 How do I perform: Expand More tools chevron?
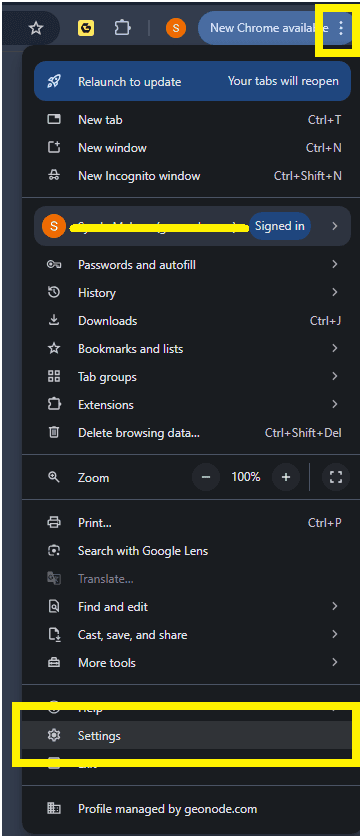click(x=334, y=662)
